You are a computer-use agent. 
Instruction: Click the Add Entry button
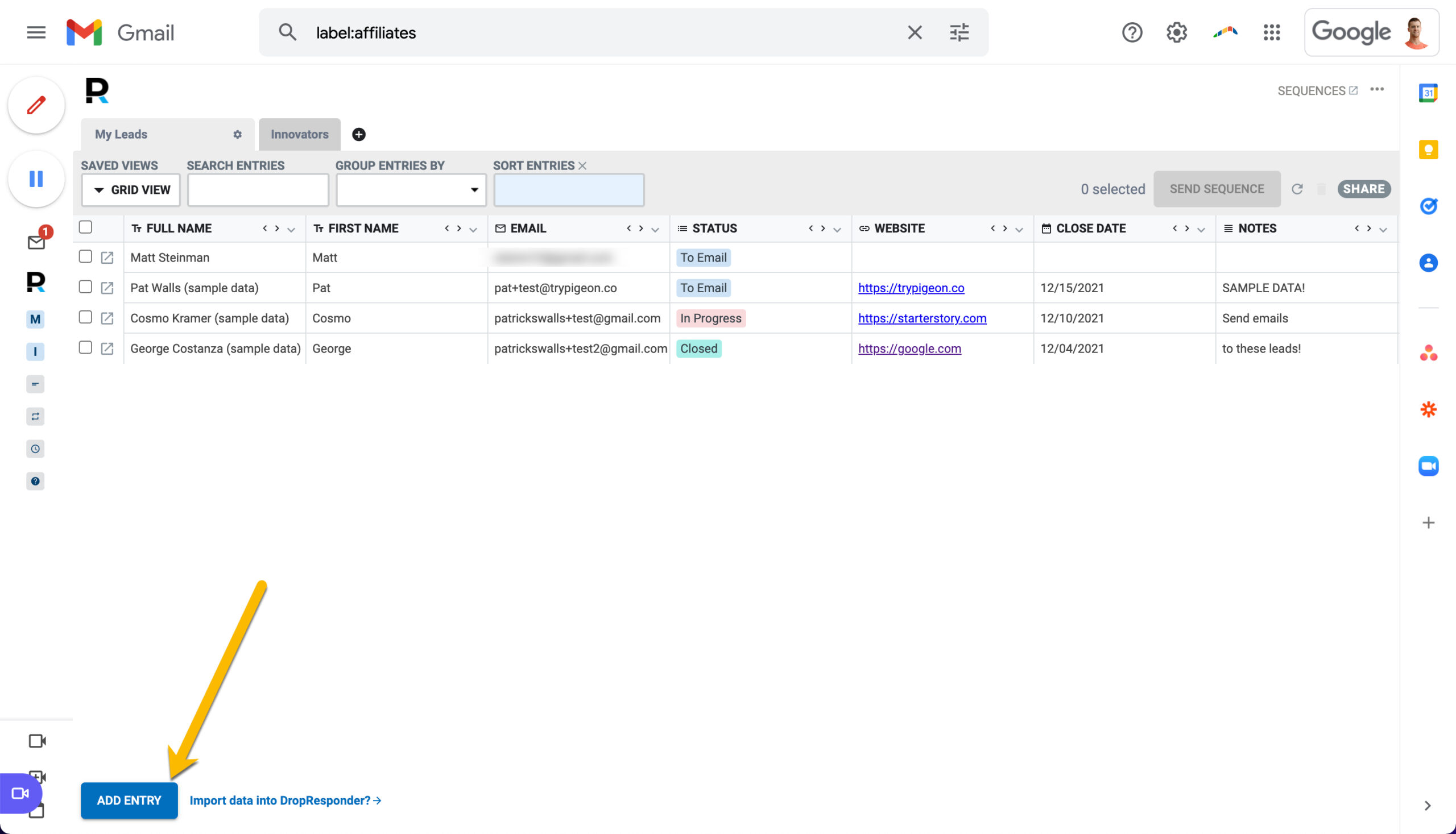pos(129,800)
